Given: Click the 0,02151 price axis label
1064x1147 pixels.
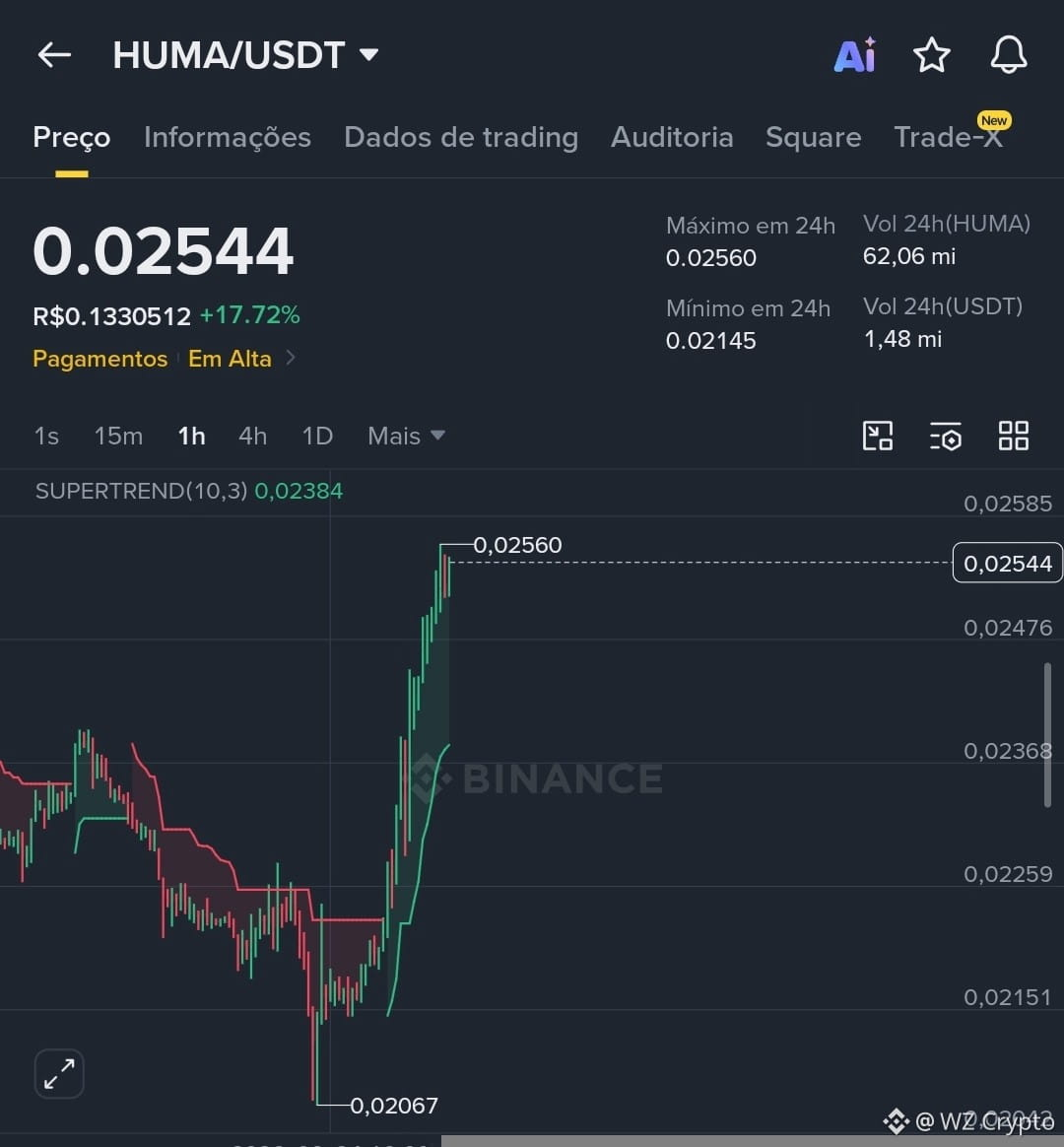Looking at the screenshot, I should click(1008, 998).
